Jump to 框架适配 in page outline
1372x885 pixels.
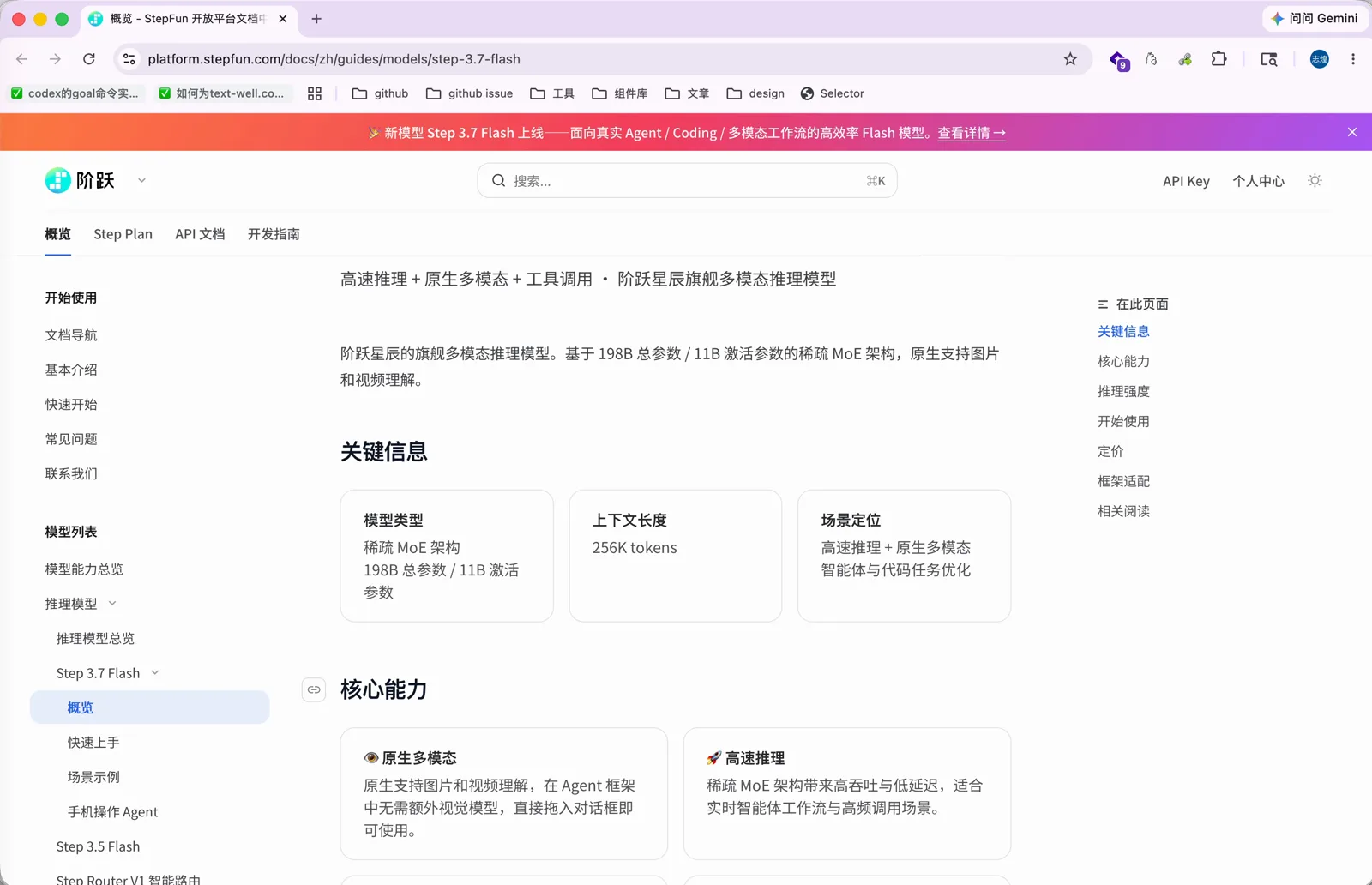[1123, 481]
